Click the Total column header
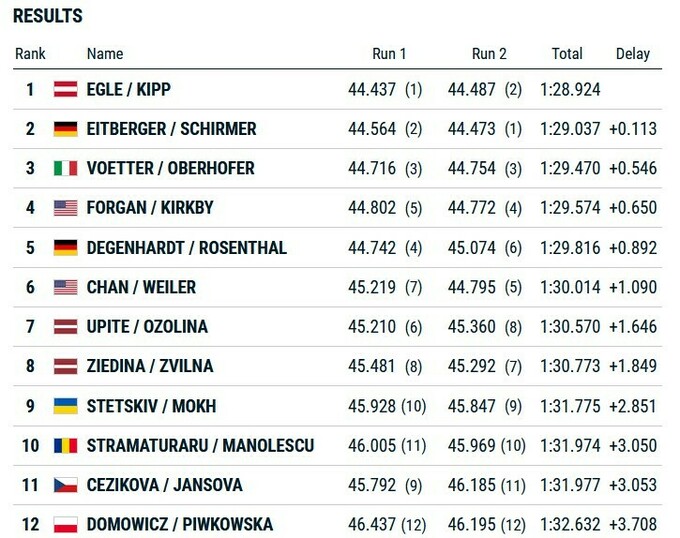The height and width of the screenshot is (538, 680). pos(567,54)
